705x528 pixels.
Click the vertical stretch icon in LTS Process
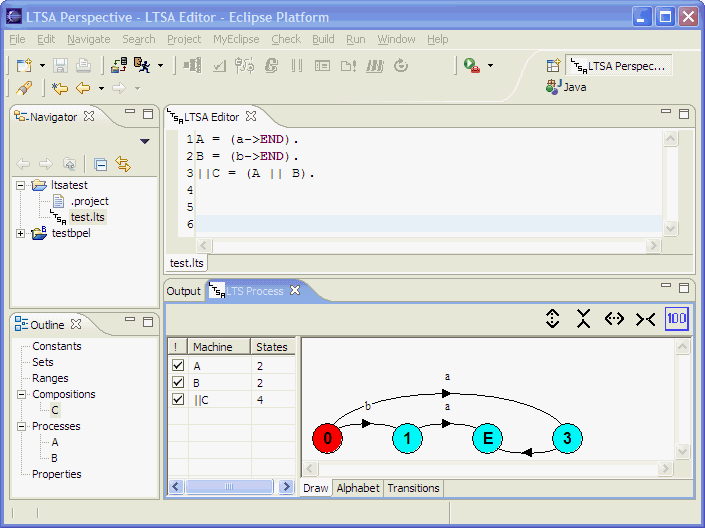point(552,319)
